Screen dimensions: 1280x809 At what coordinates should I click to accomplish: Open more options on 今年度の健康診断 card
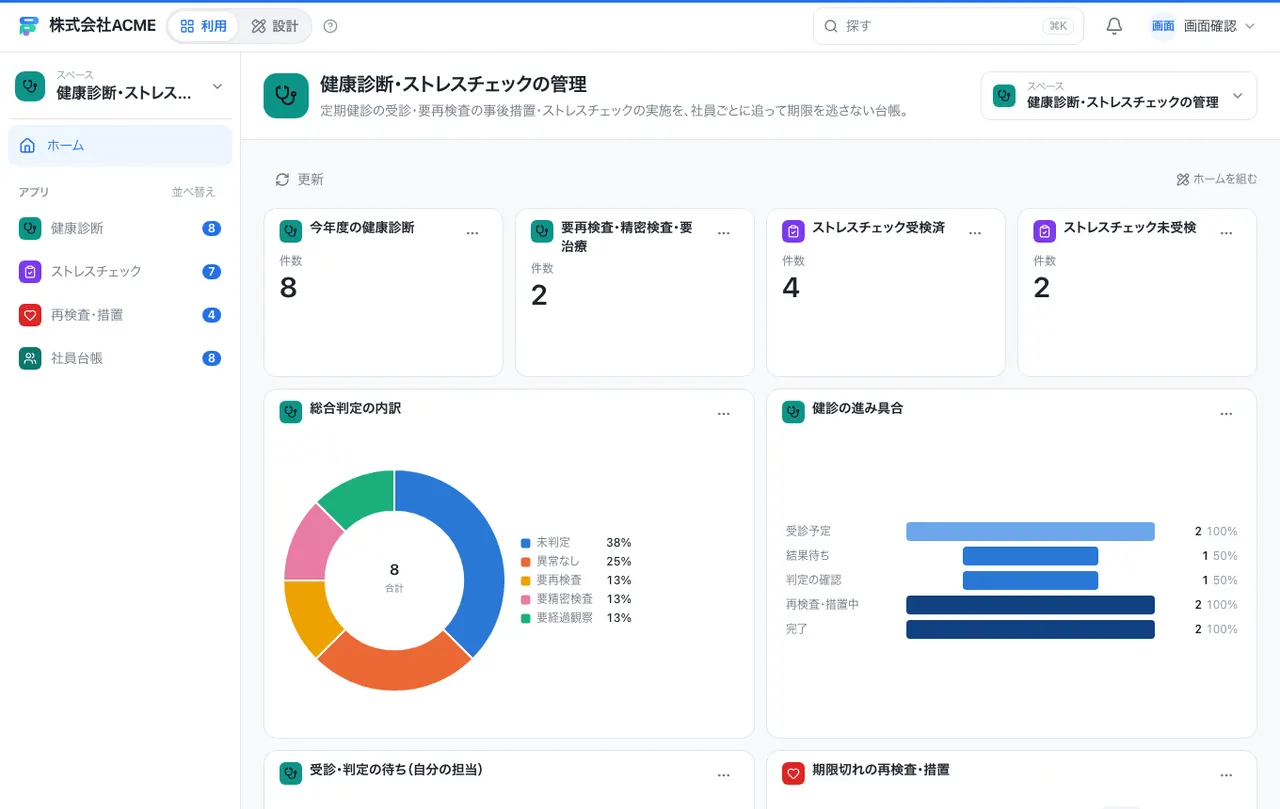pos(473,233)
